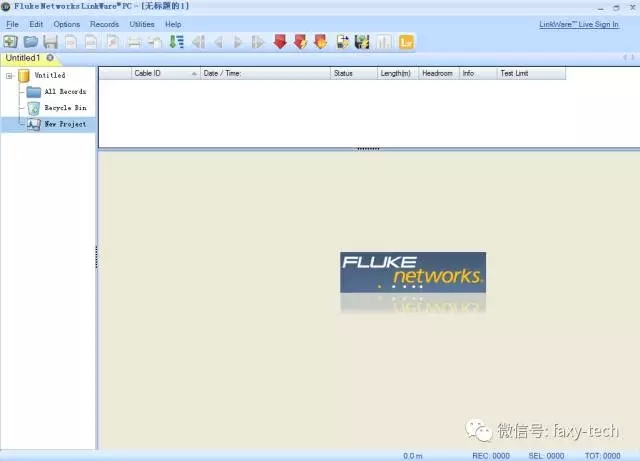Open the Utilities menu

(x=142, y=24)
